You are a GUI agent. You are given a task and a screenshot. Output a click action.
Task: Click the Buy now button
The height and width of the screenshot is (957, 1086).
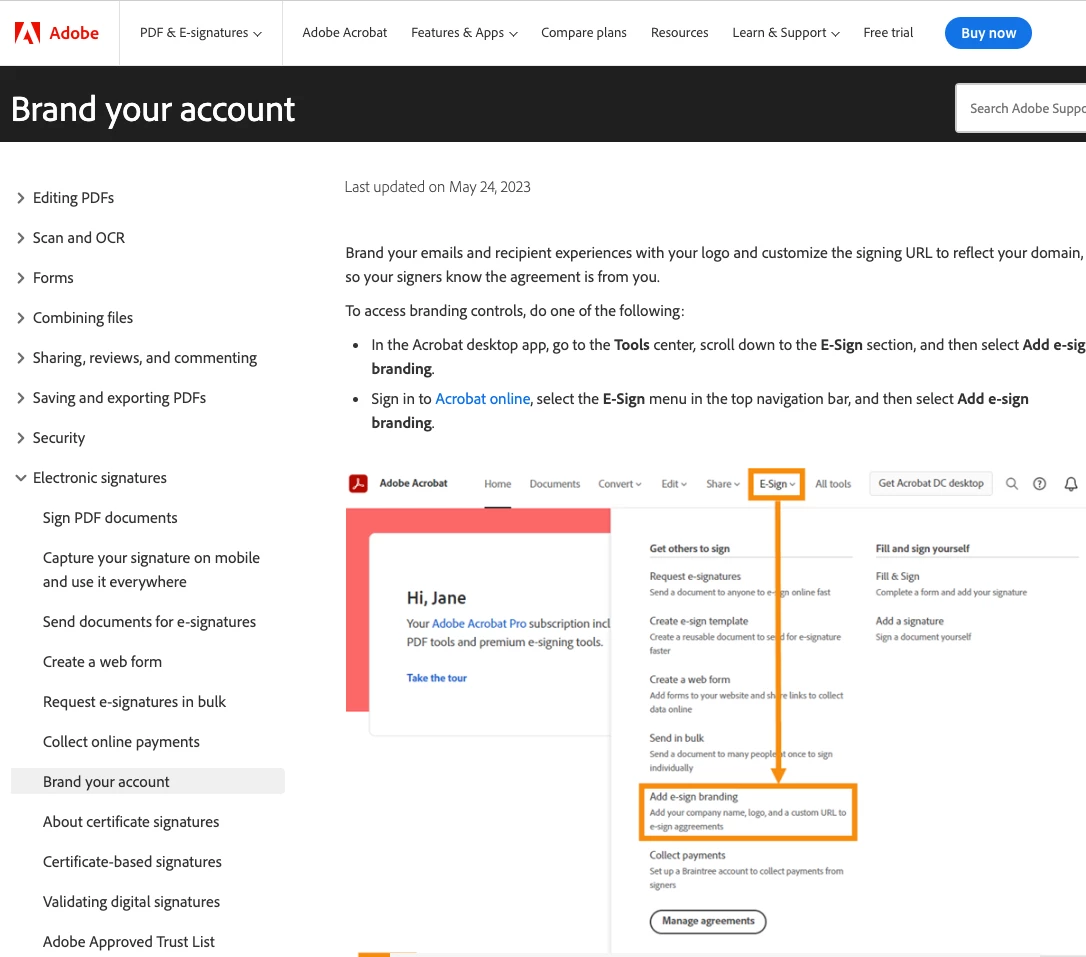pyautogui.click(x=988, y=33)
